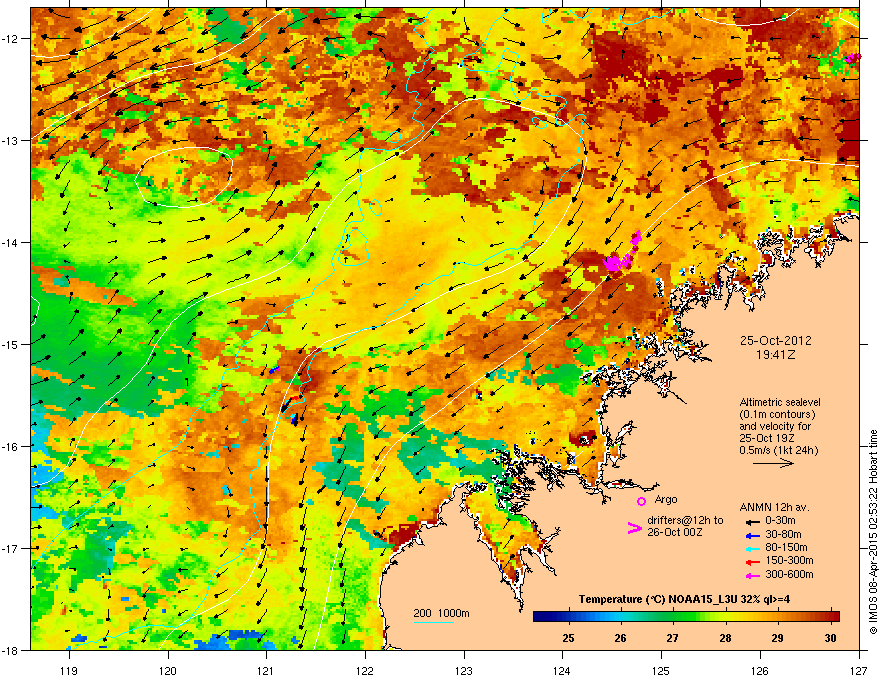880x680 pixels.
Task: Click the longitude axis label "123"
Action: tap(464, 670)
